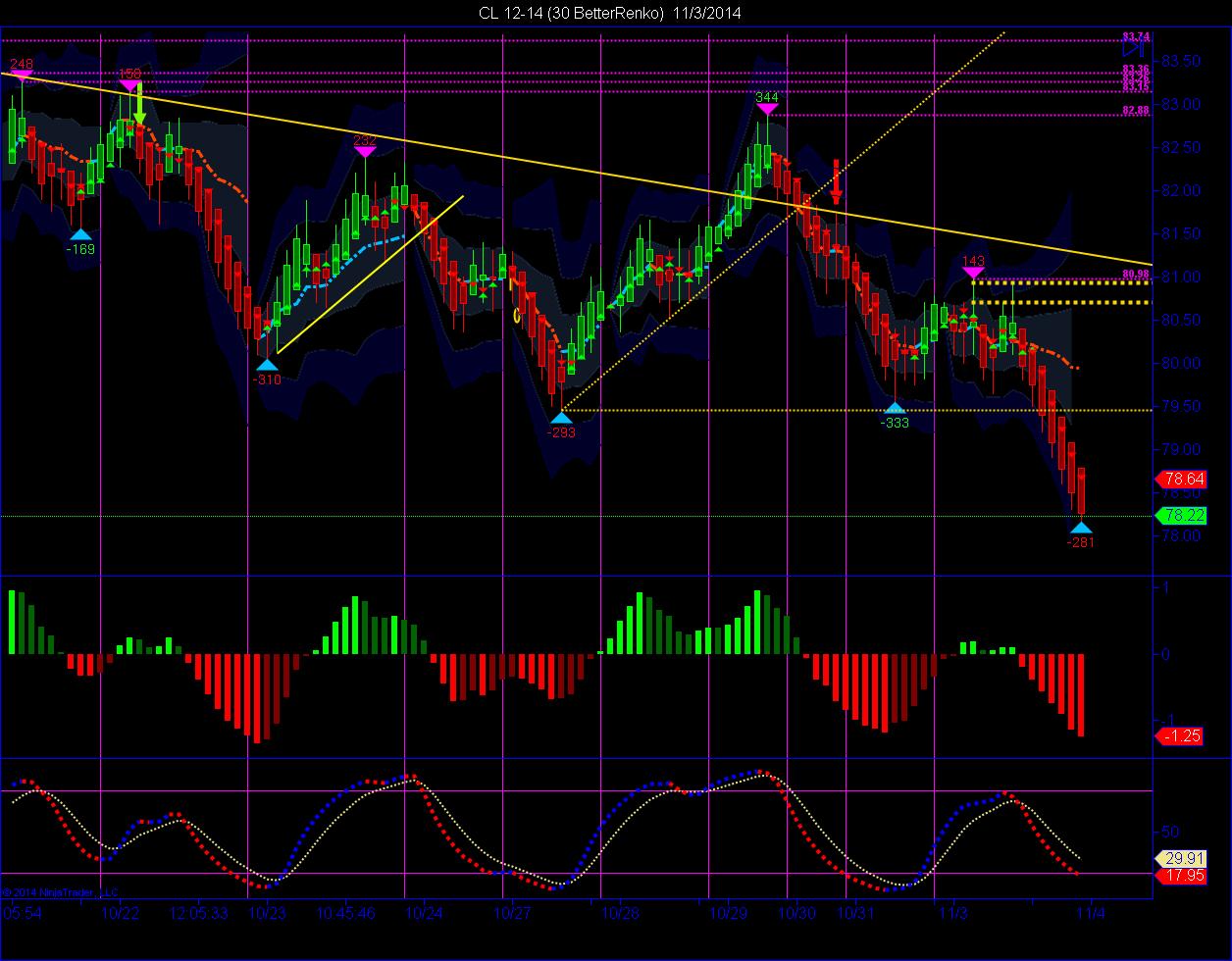Select the swing low triangle labeled -333
Screen dimensions: 1232x961
coord(894,408)
